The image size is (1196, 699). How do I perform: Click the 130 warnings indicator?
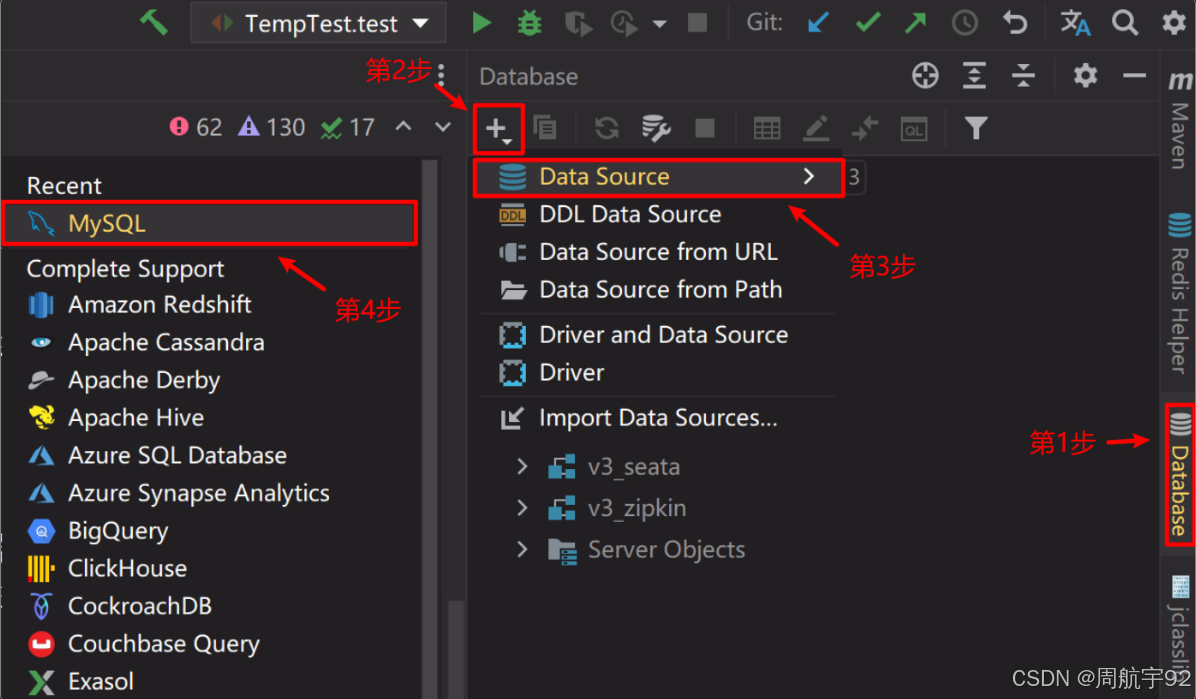(x=272, y=127)
